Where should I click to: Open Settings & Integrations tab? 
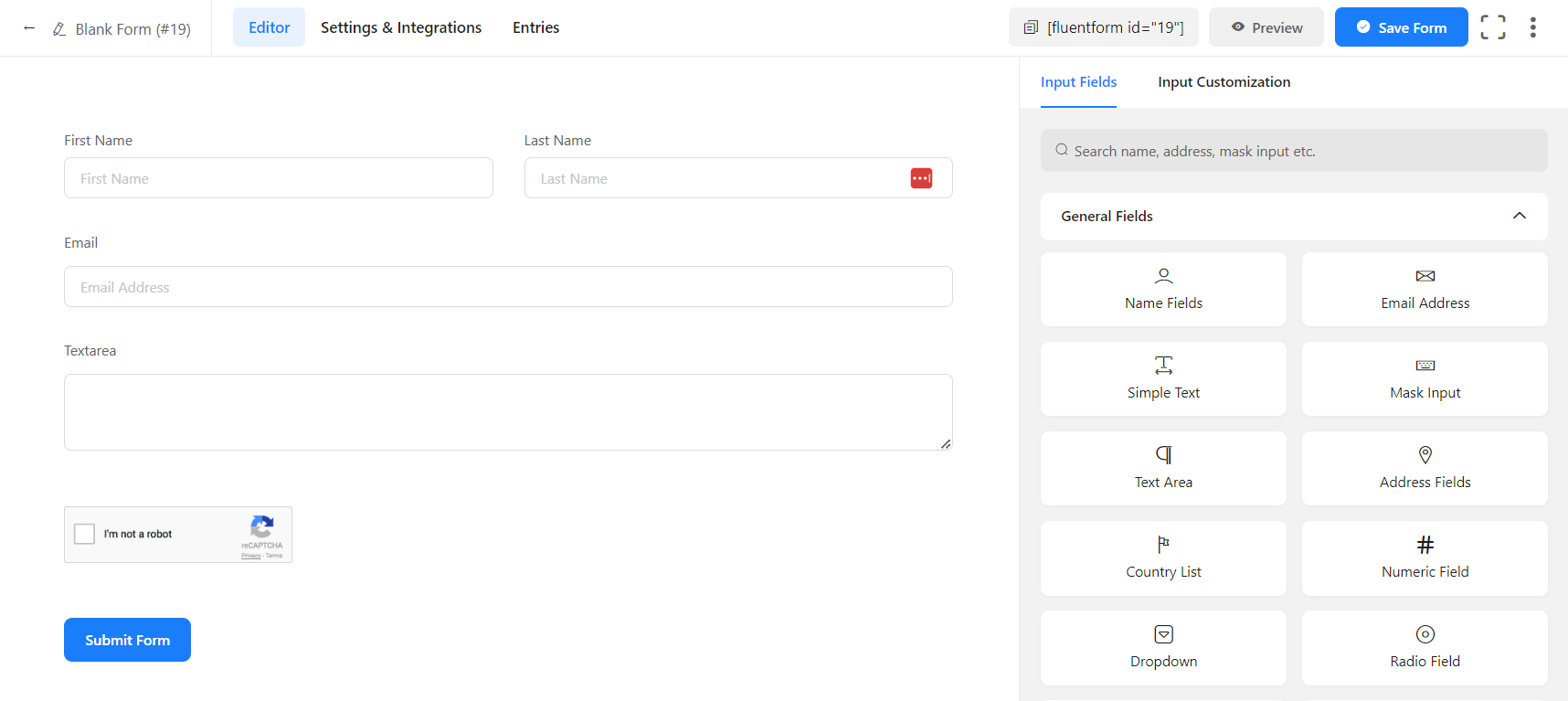coord(400,27)
